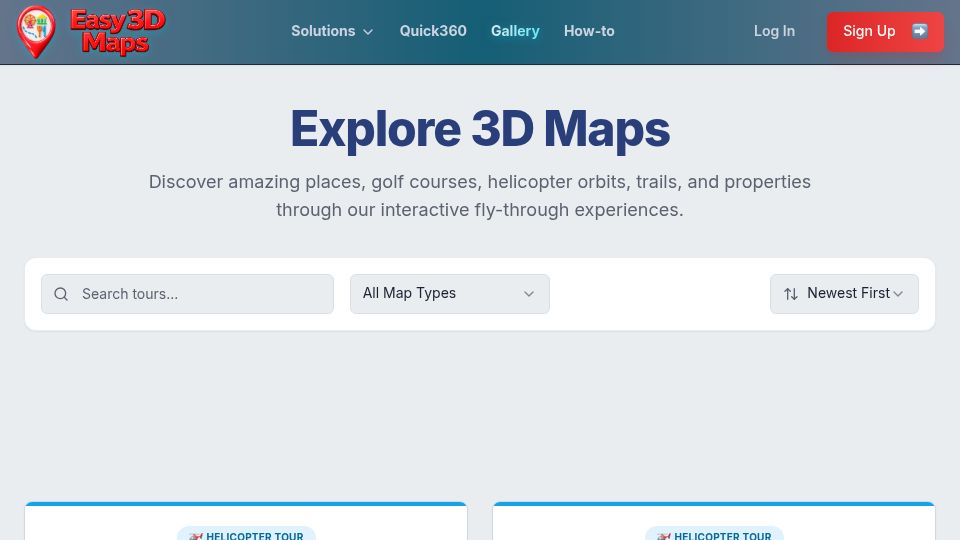The width and height of the screenshot is (960, 540).
Task: Click the arrow icon inside Sign Up
Action: (920, 31)
